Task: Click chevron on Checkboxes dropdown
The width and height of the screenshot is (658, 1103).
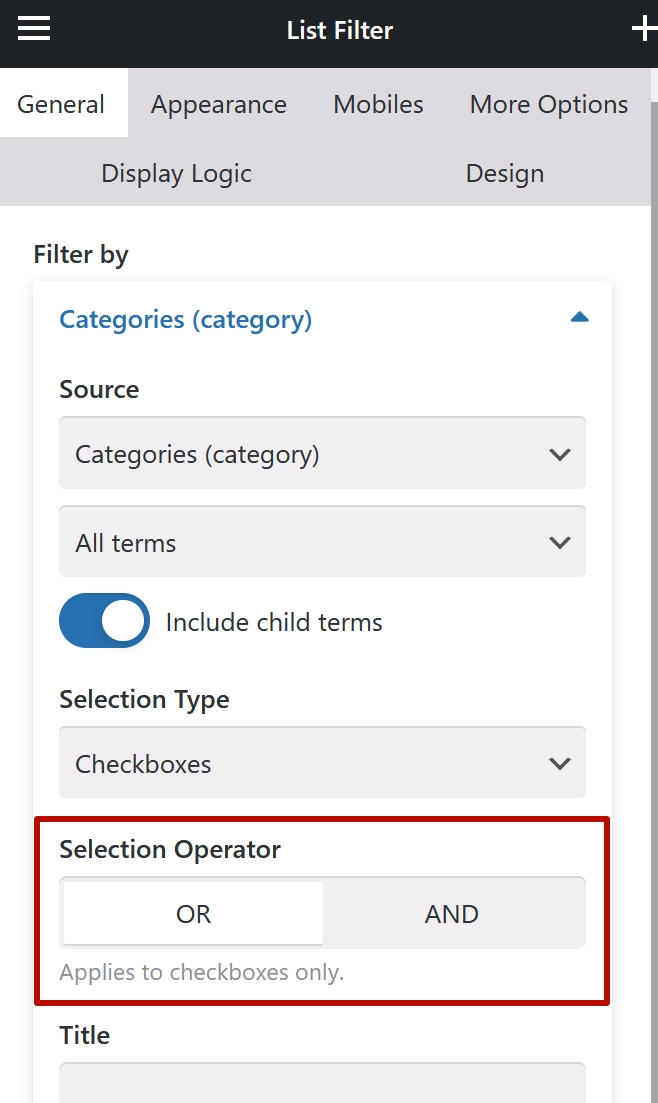Action: pyautogui.click(x=559, y=763)
